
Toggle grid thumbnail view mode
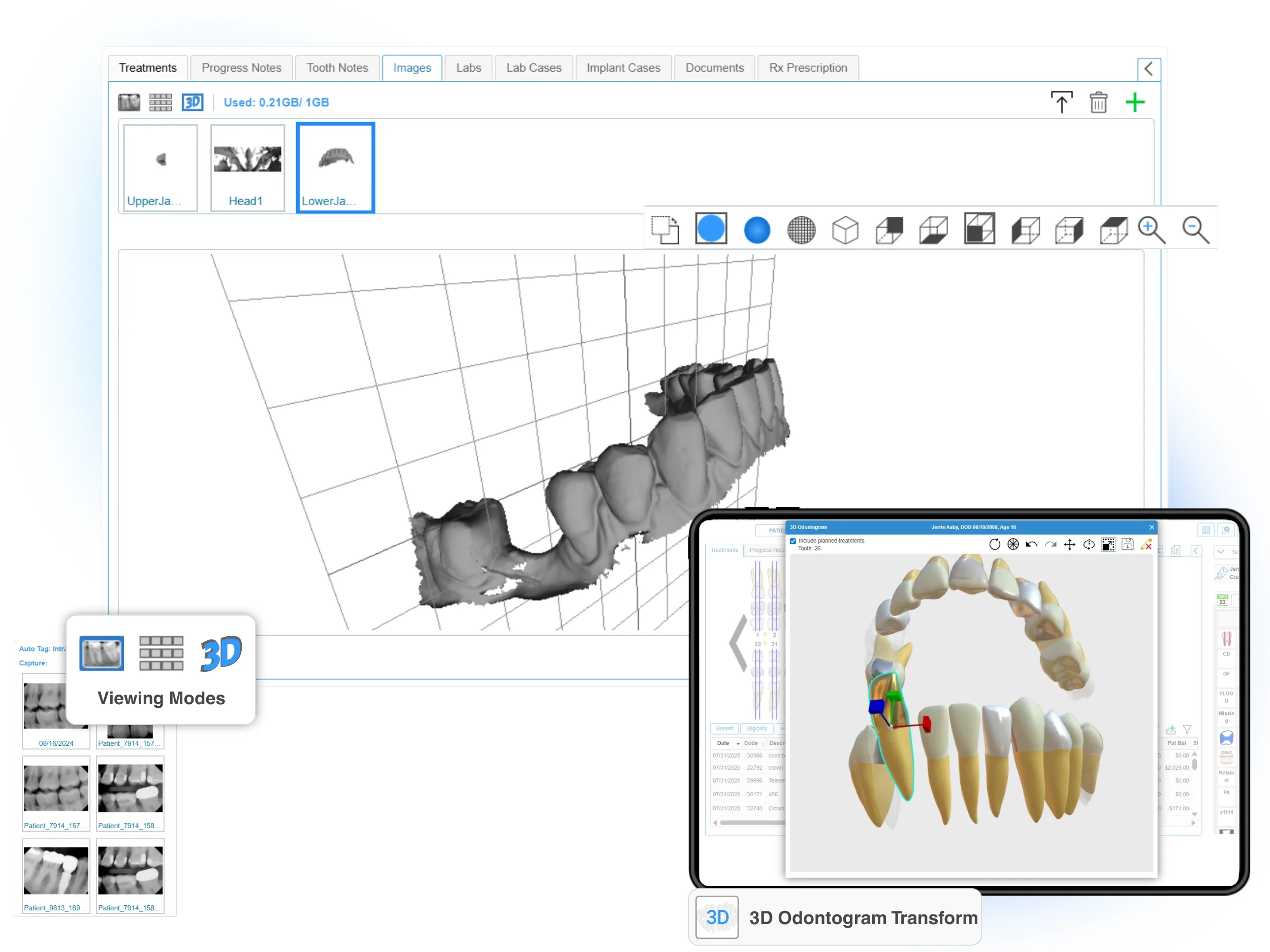tap(160, 102)
